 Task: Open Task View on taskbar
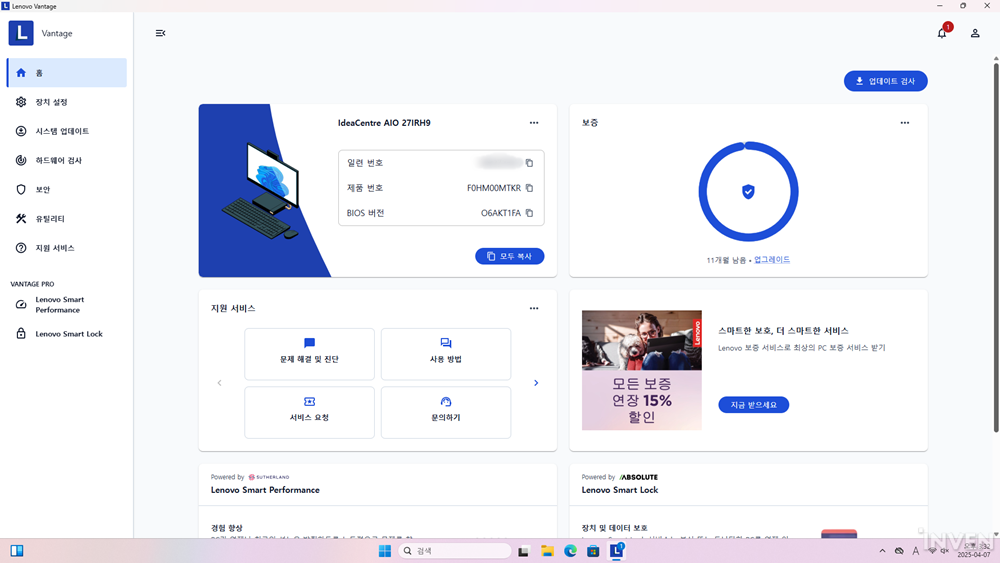click(524, 551)
